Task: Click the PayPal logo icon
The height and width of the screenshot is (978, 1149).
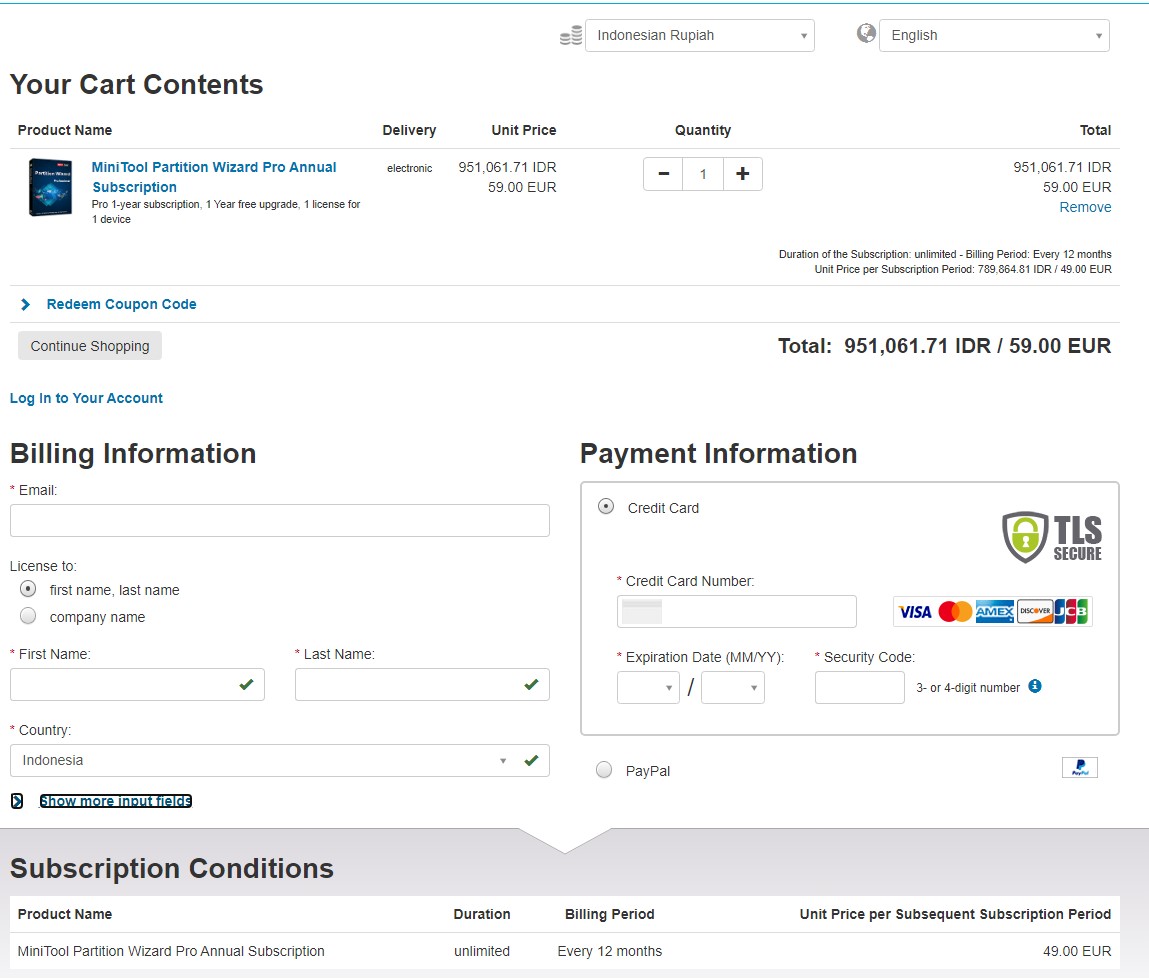Action: pos(1079,767)
